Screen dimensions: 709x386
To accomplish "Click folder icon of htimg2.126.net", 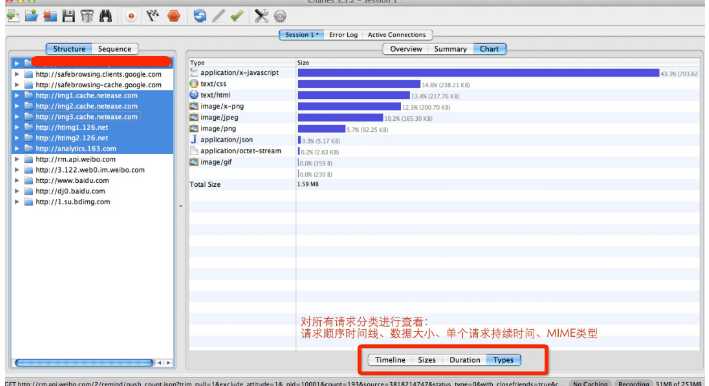I will (x=29, y=137).
